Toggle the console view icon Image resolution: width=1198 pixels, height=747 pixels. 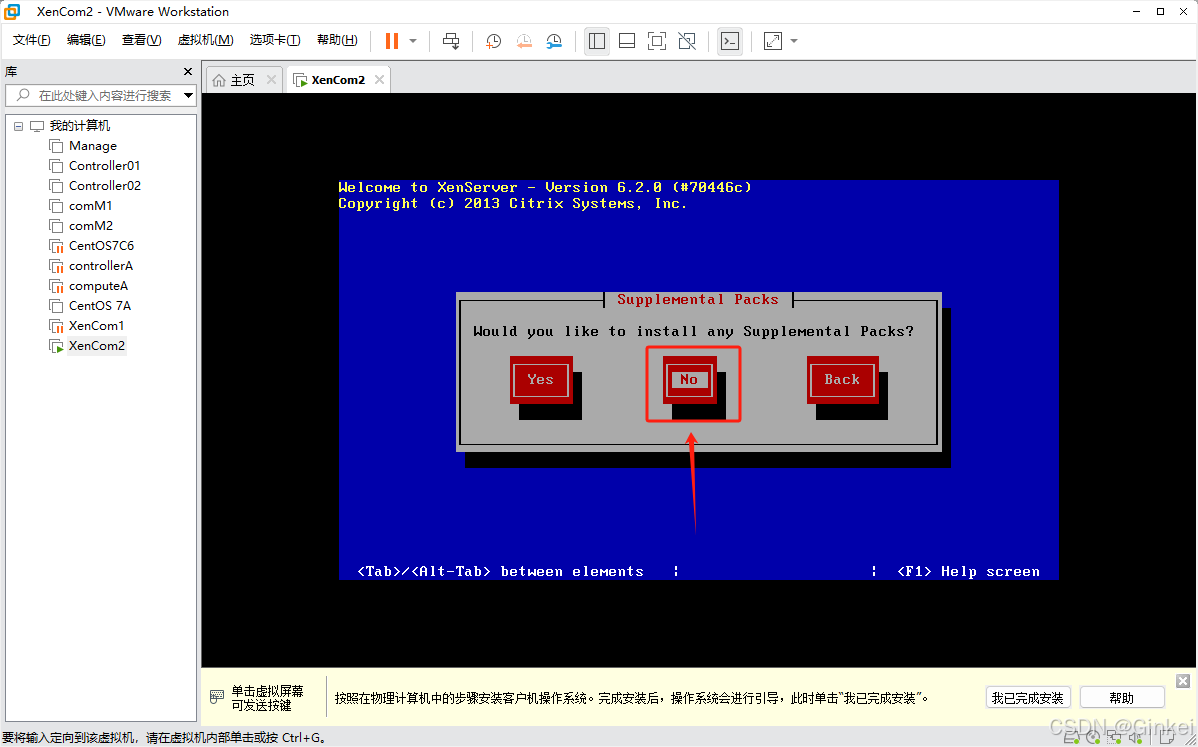(730, 41)
